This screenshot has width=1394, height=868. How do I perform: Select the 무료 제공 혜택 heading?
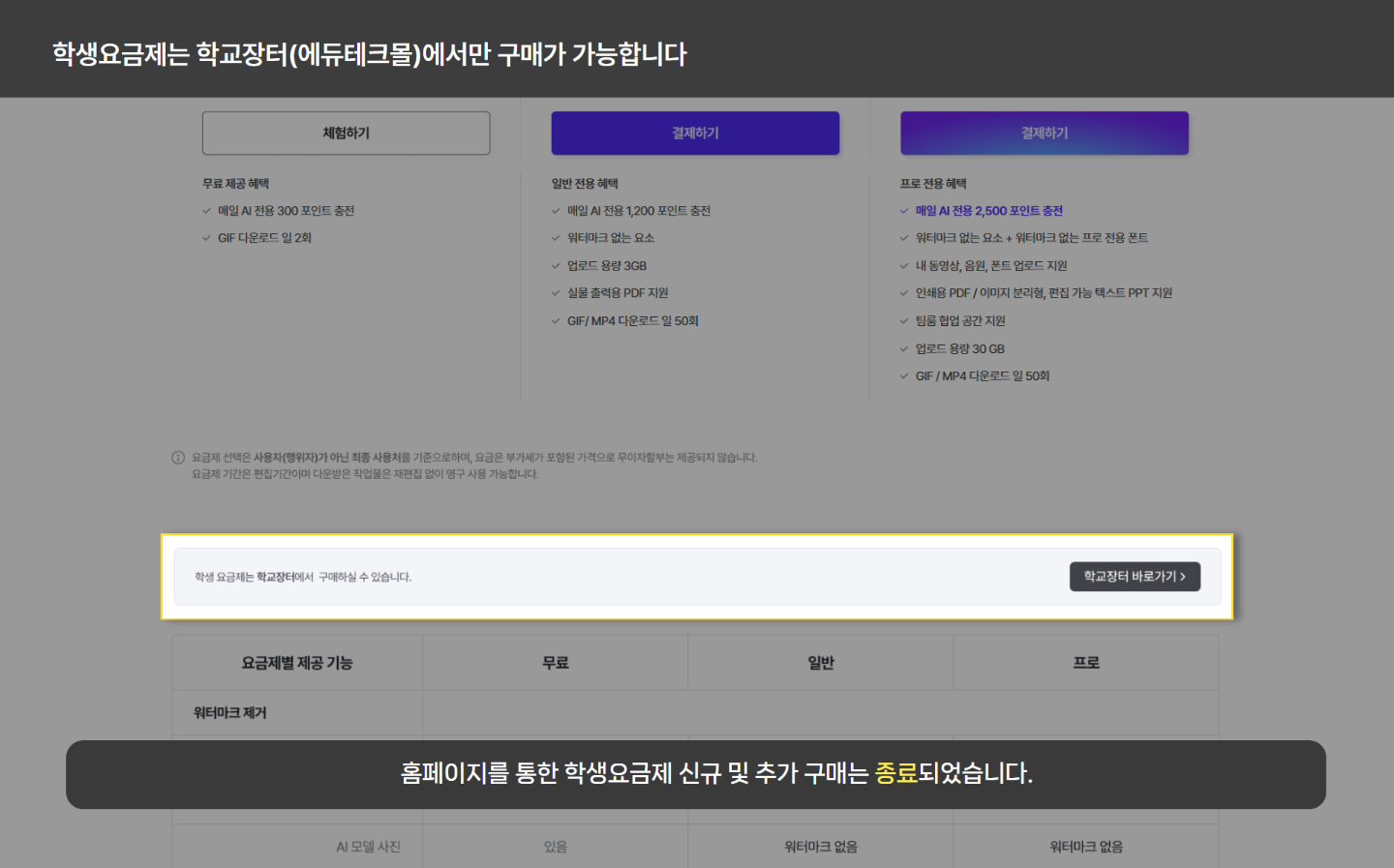235,184
